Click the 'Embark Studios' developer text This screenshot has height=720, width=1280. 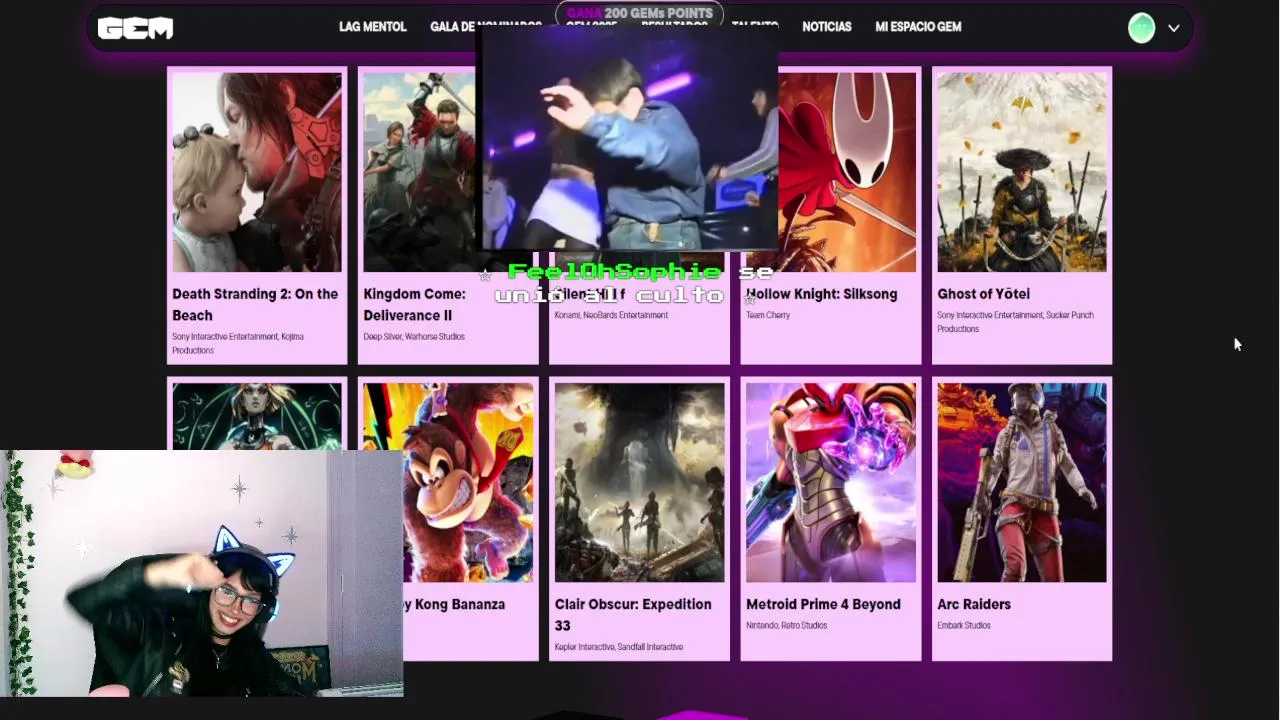pyautogui.click(x=964, y=625)
